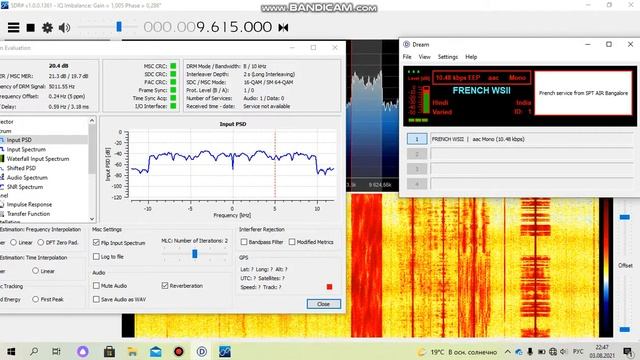Enable Save Audio as WAV checkbox

click(x=96, y=300)
